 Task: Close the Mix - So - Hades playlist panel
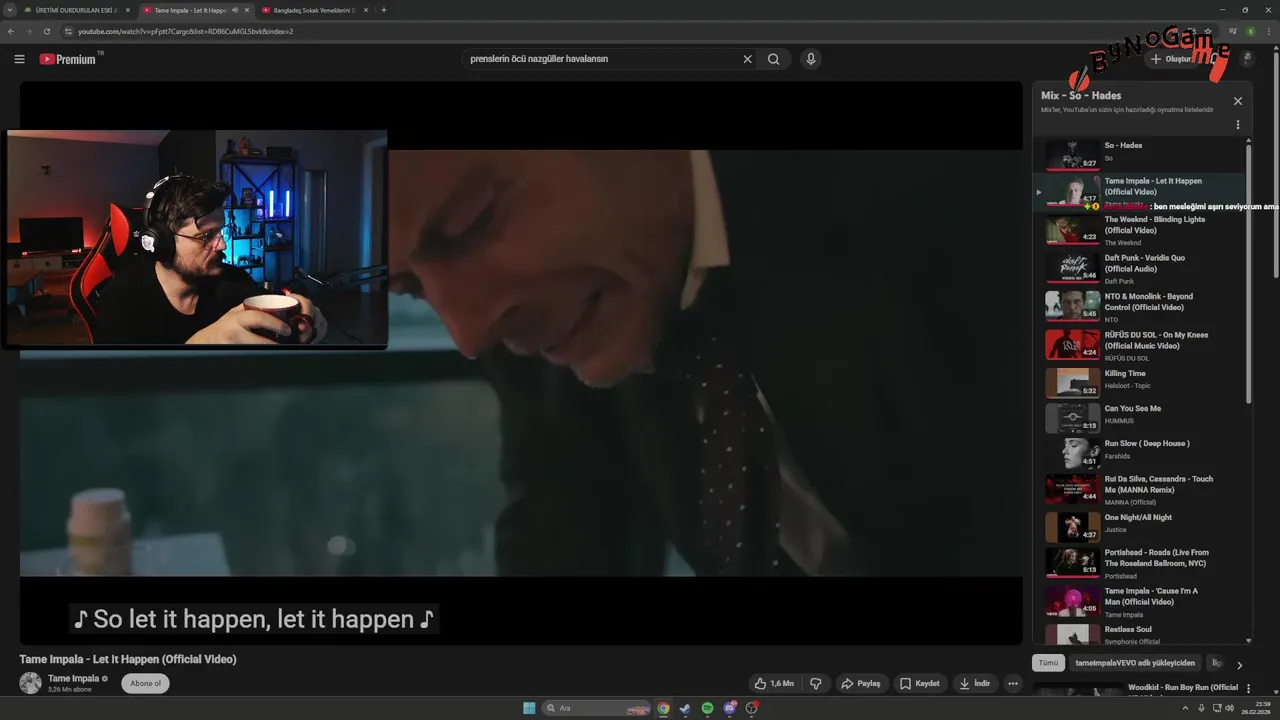click(x=1238, y=101)
